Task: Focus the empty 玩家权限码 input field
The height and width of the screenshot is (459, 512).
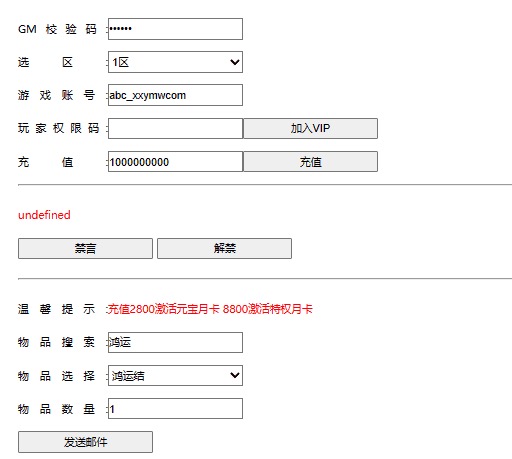Action: (175, 128)
